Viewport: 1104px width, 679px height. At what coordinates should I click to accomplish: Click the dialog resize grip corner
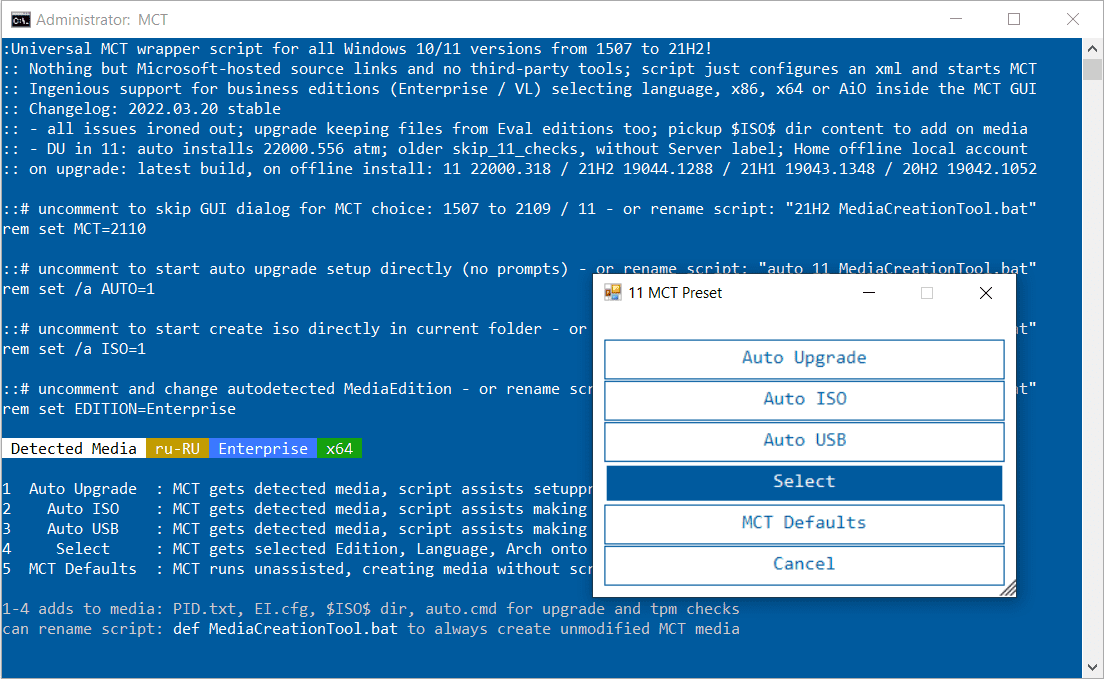tap(1008, 589)
